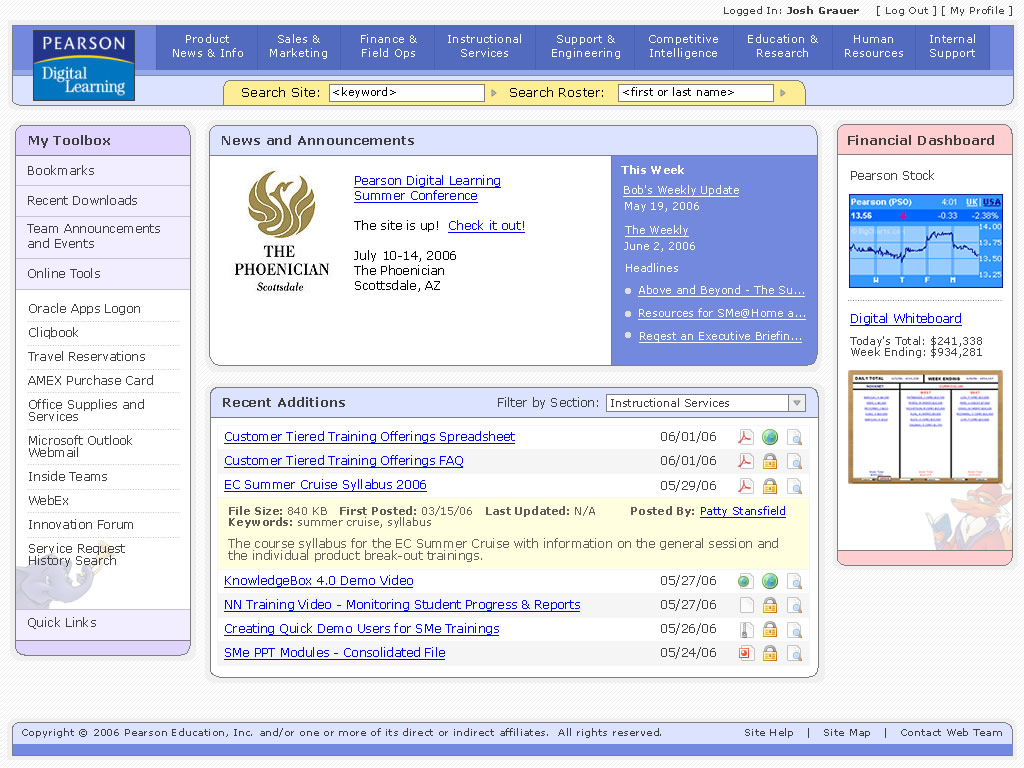Click the globe icon next to KnowledgeBox 4.0 Demo Video

point(769,581)
